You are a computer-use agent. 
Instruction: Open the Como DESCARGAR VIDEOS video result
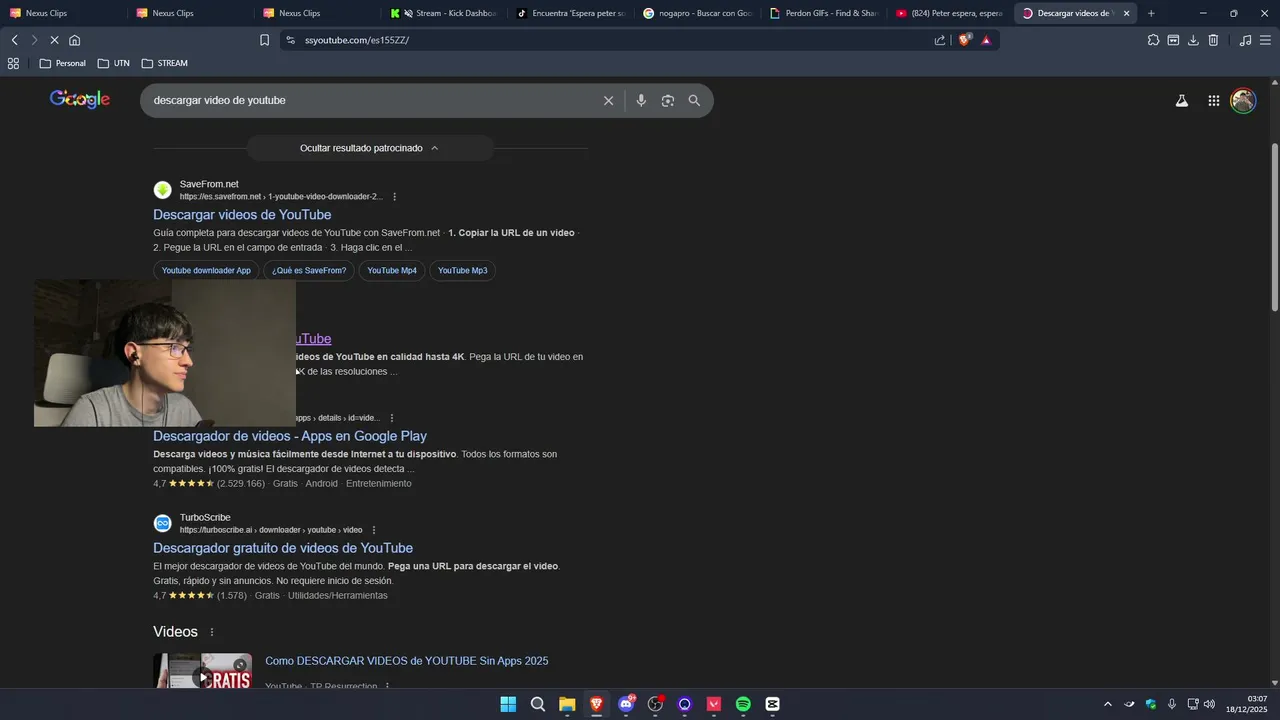click(406, 661)
